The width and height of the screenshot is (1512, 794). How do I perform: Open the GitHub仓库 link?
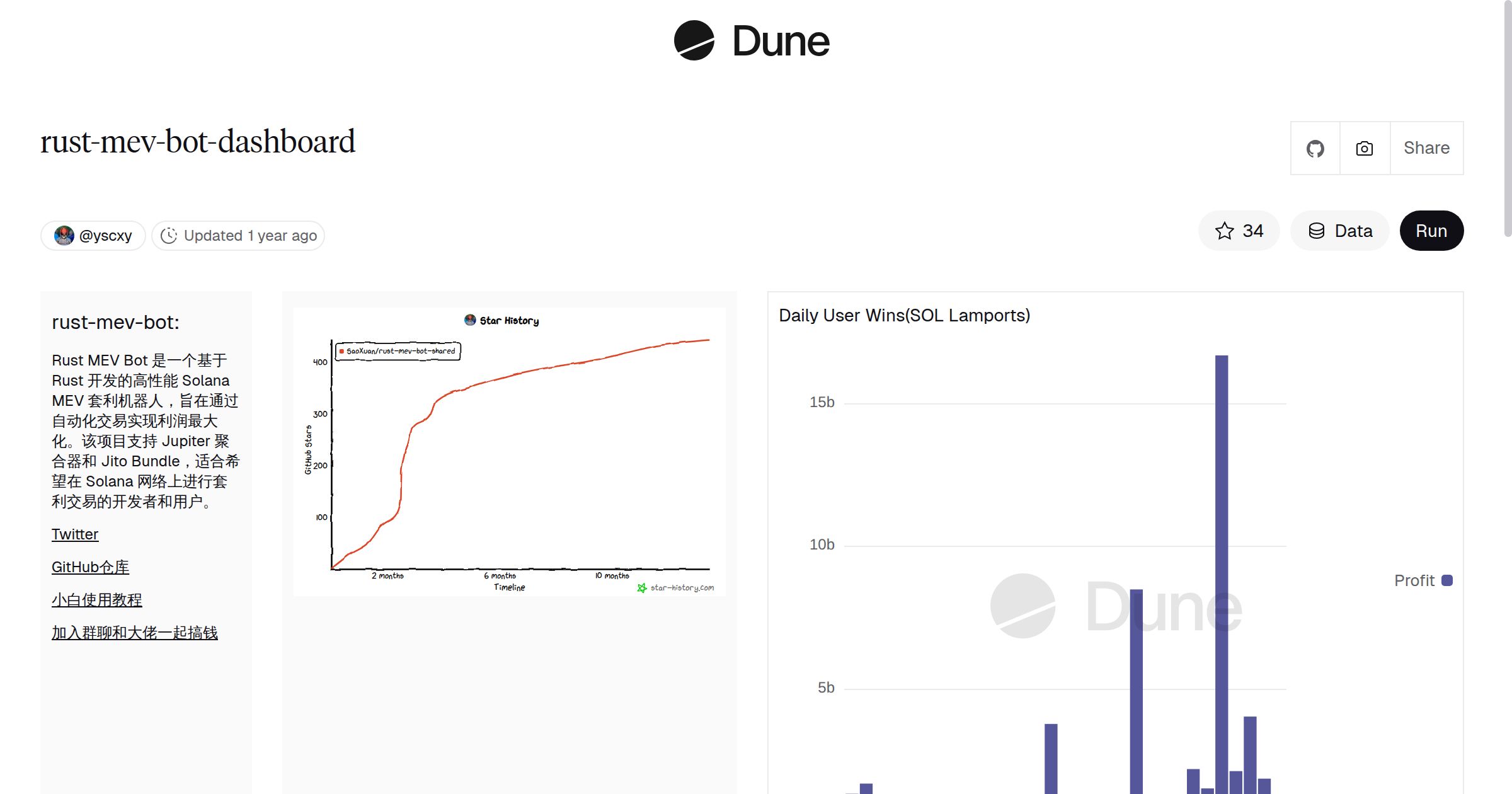pyautogui.click(x=89, y=567)
